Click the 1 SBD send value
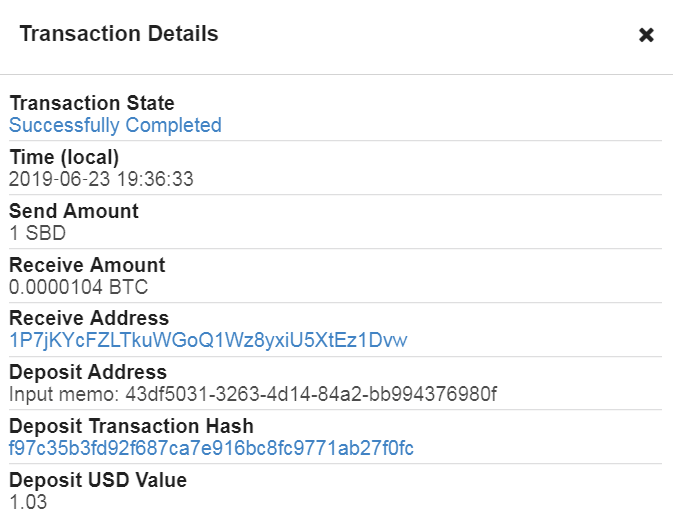This screenshot has height=514, width=673. pyautogui.click(x=33, y=233)
